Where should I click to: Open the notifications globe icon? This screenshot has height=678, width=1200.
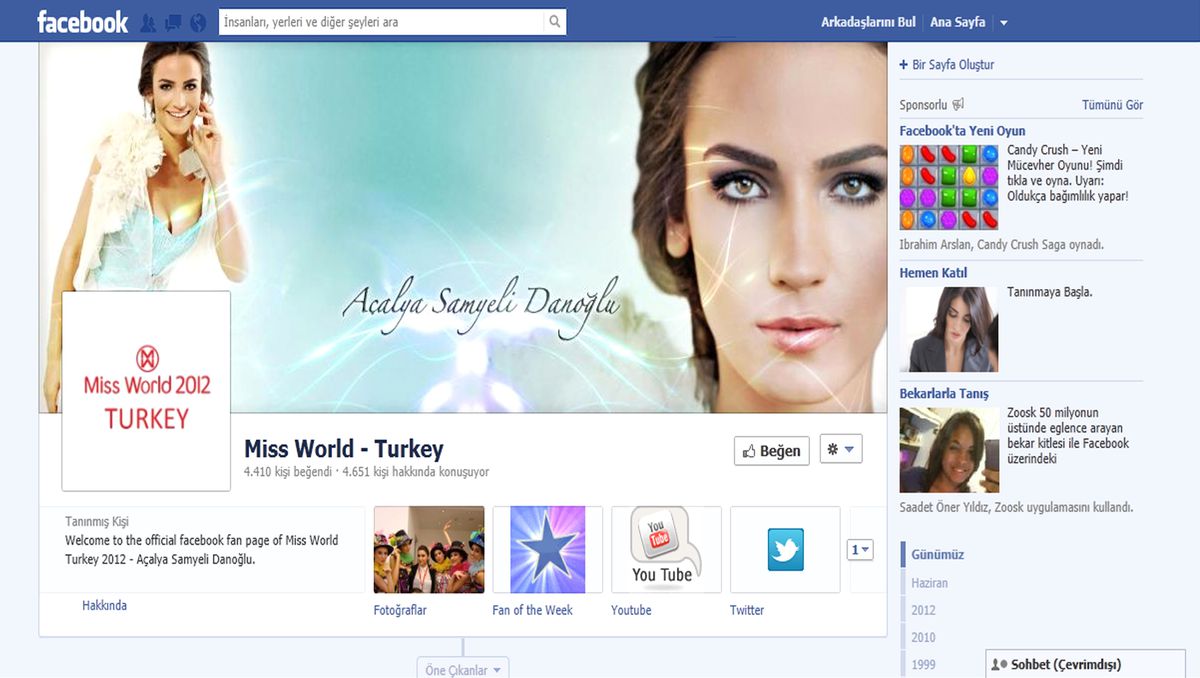(197, 22)
